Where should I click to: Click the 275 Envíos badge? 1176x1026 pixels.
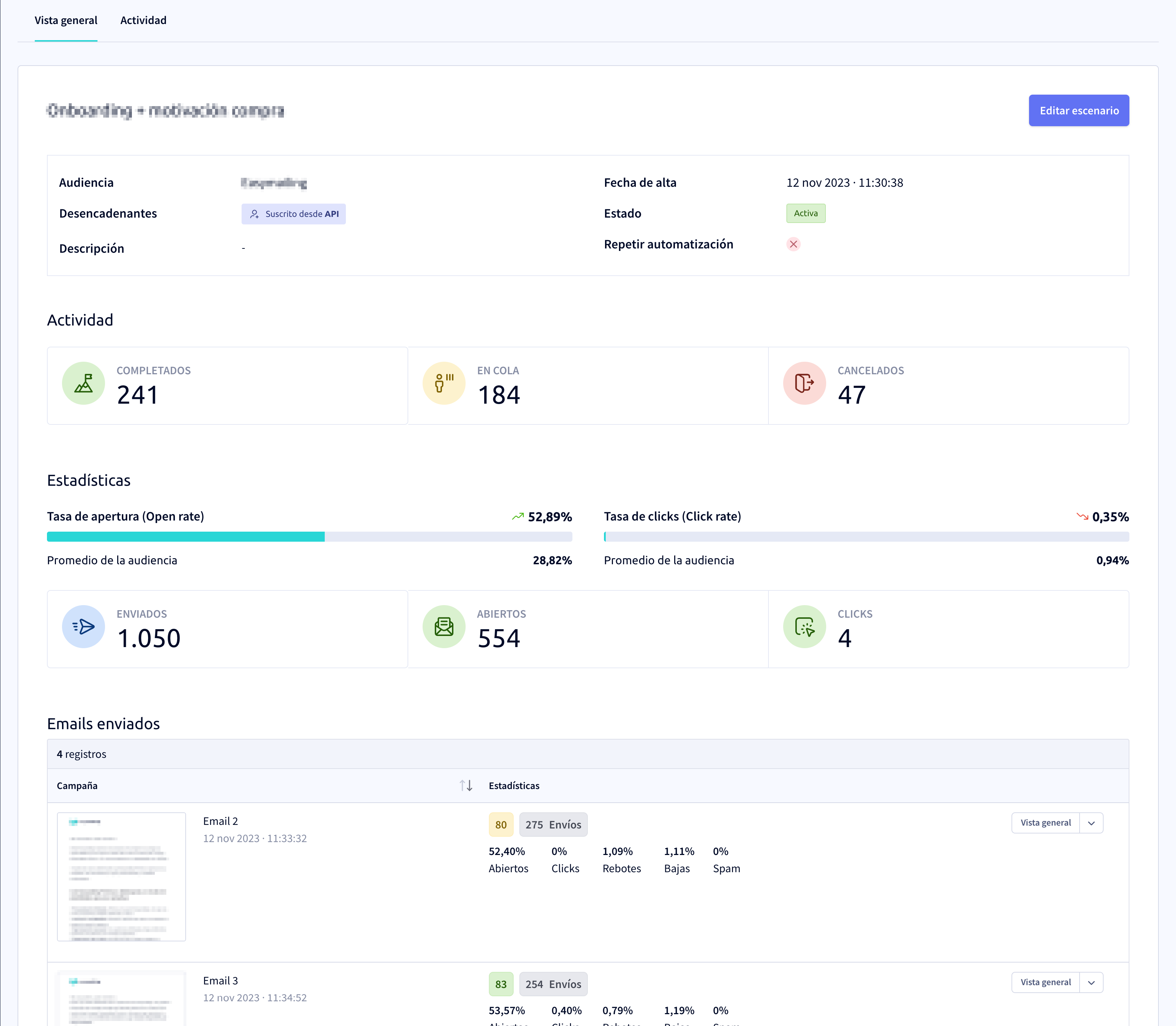(x=553, y=825)
